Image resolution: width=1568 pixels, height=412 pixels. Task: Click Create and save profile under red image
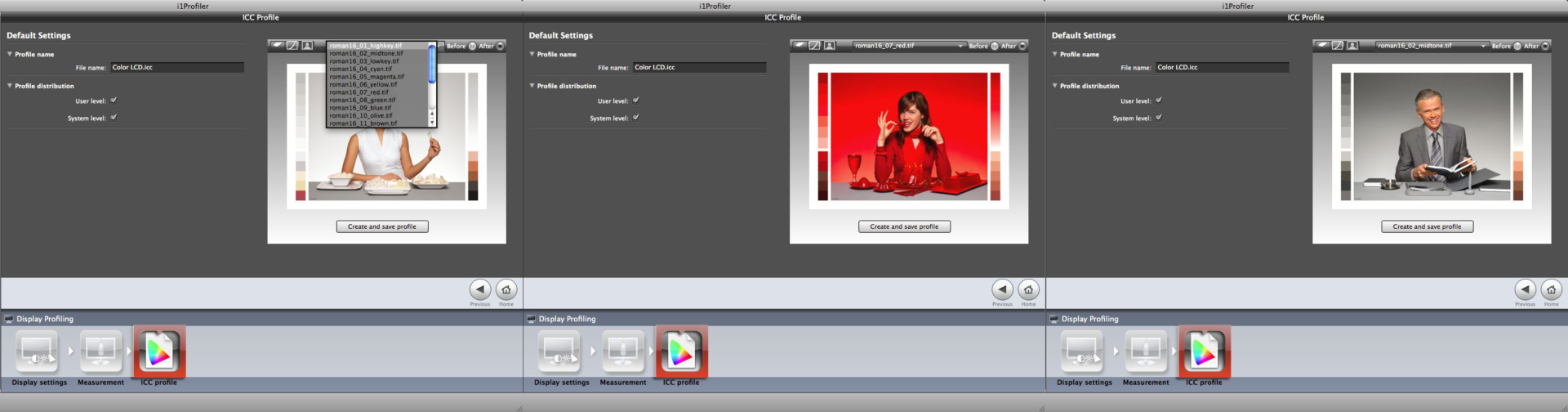(x=904, y=226)
